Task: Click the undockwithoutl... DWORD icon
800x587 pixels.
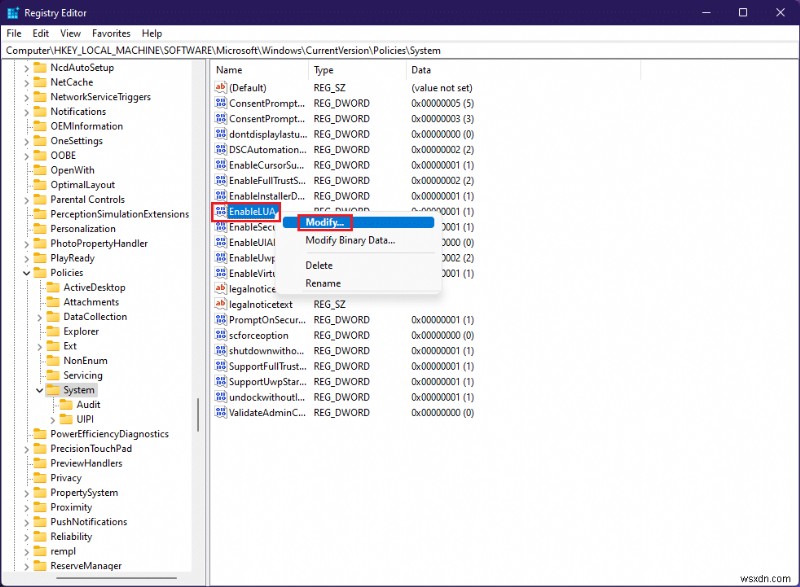Action: 220,397
